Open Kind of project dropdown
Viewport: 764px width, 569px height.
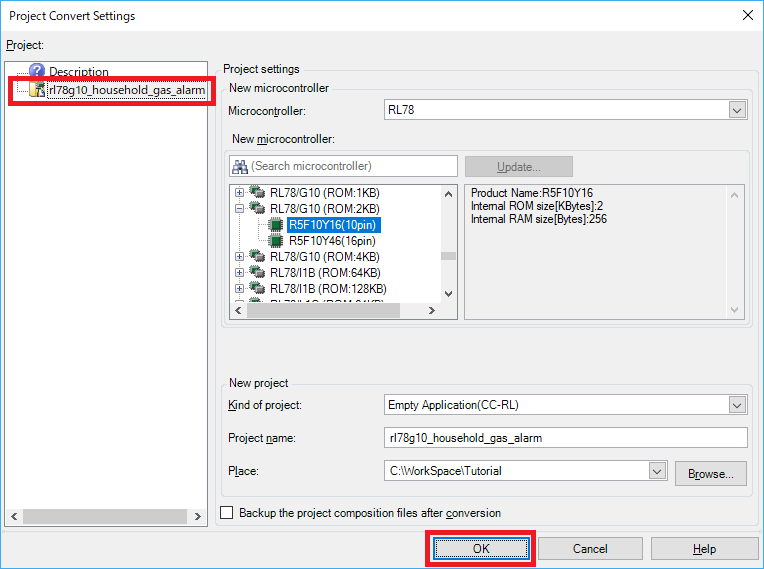(x=737, y=405)
